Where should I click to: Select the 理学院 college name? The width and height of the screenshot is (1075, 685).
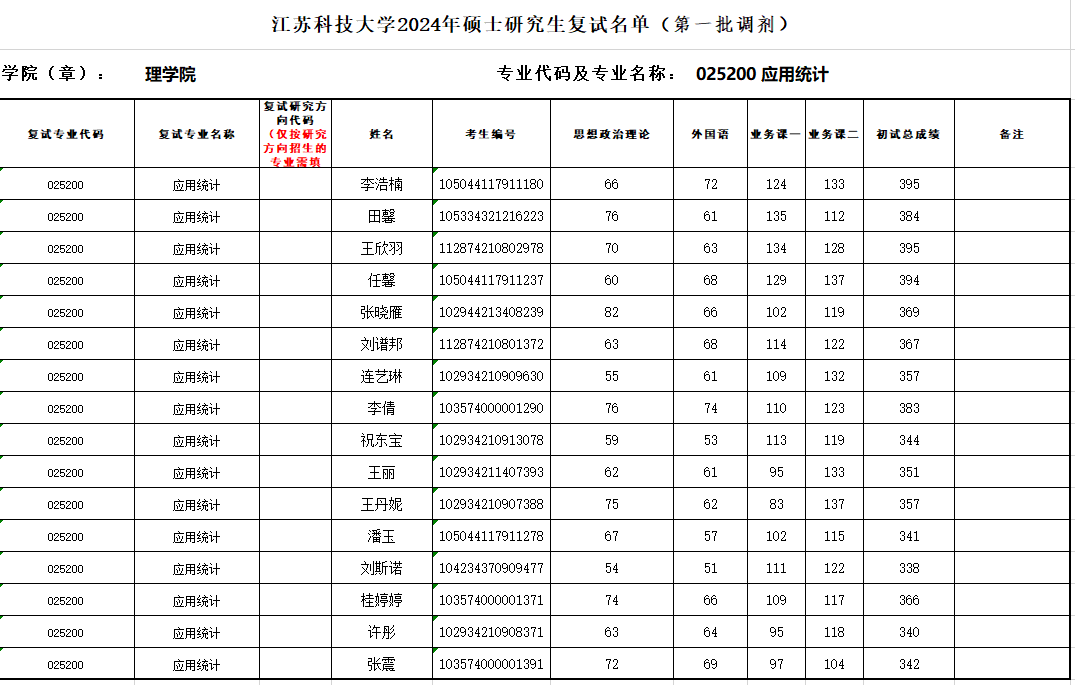pyautogui.click(x=170, y=74)
